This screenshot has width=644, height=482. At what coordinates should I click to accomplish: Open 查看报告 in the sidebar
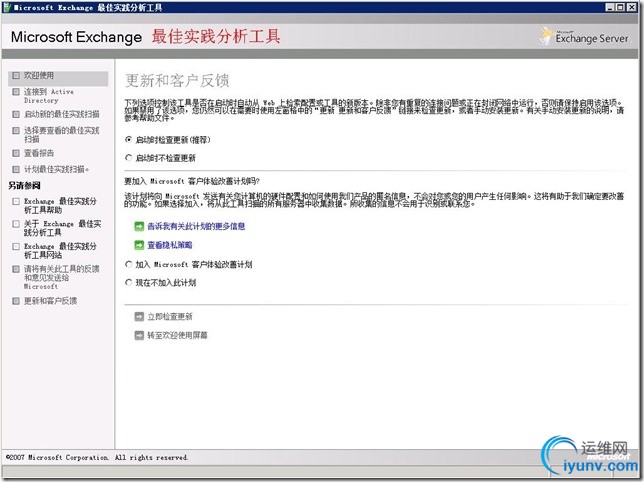coord(39,153)
